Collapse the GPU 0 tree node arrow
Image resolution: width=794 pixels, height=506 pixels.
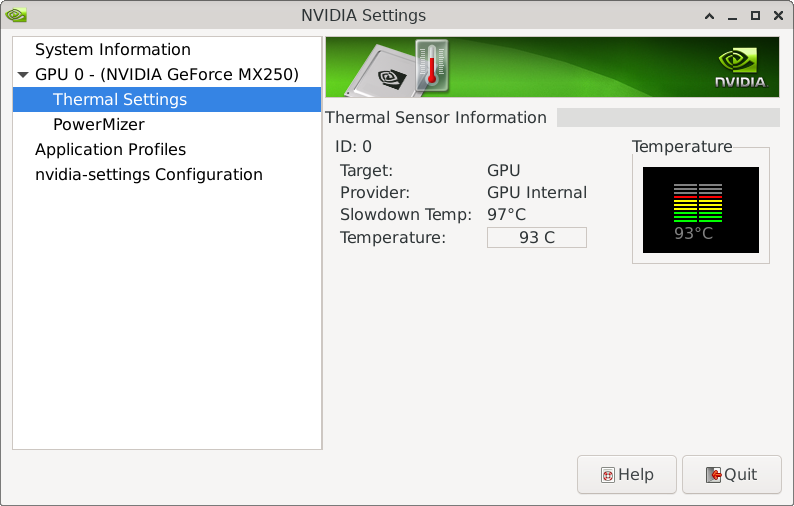pos(23,75)
